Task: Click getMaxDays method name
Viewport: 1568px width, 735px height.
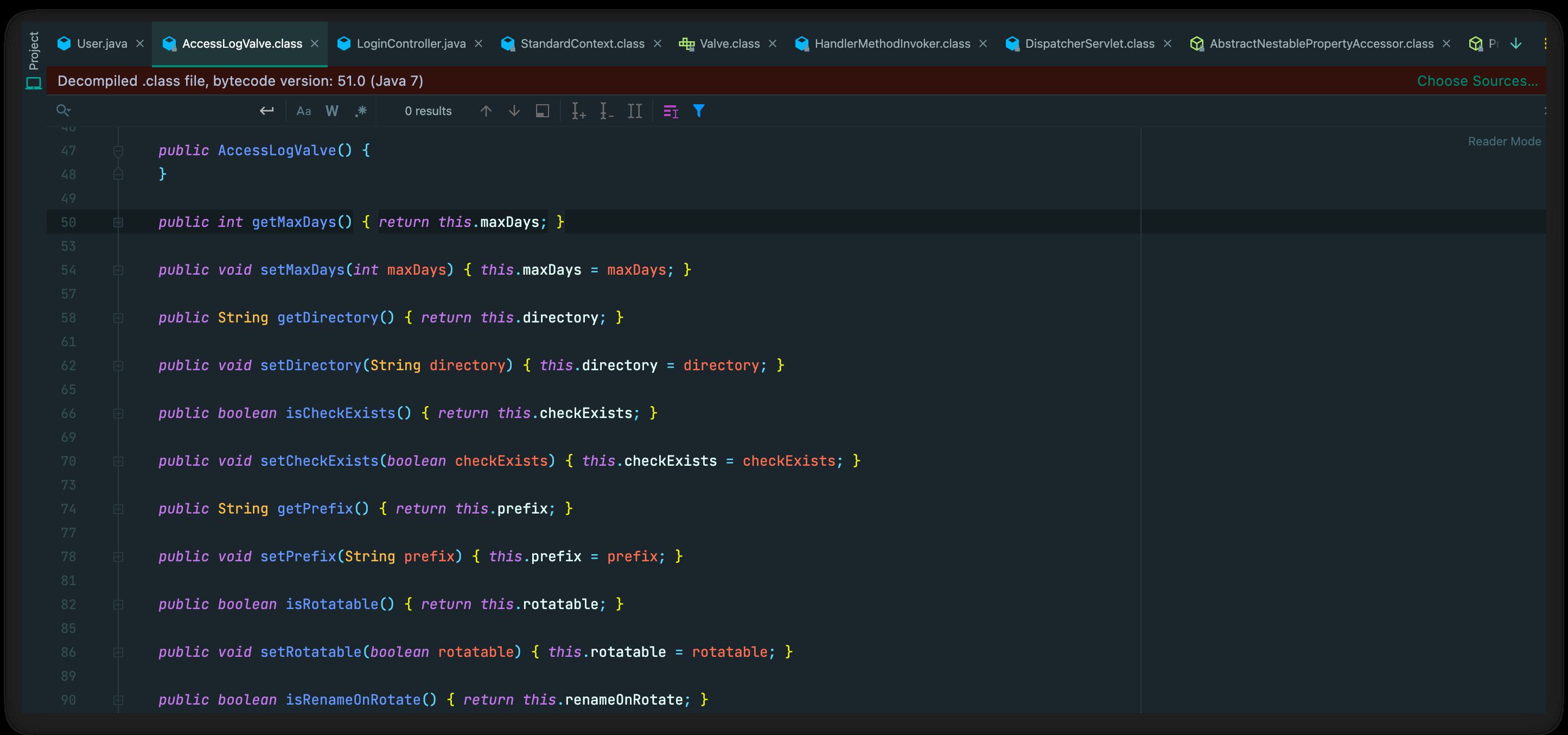Action: click(x=294, y=222)
